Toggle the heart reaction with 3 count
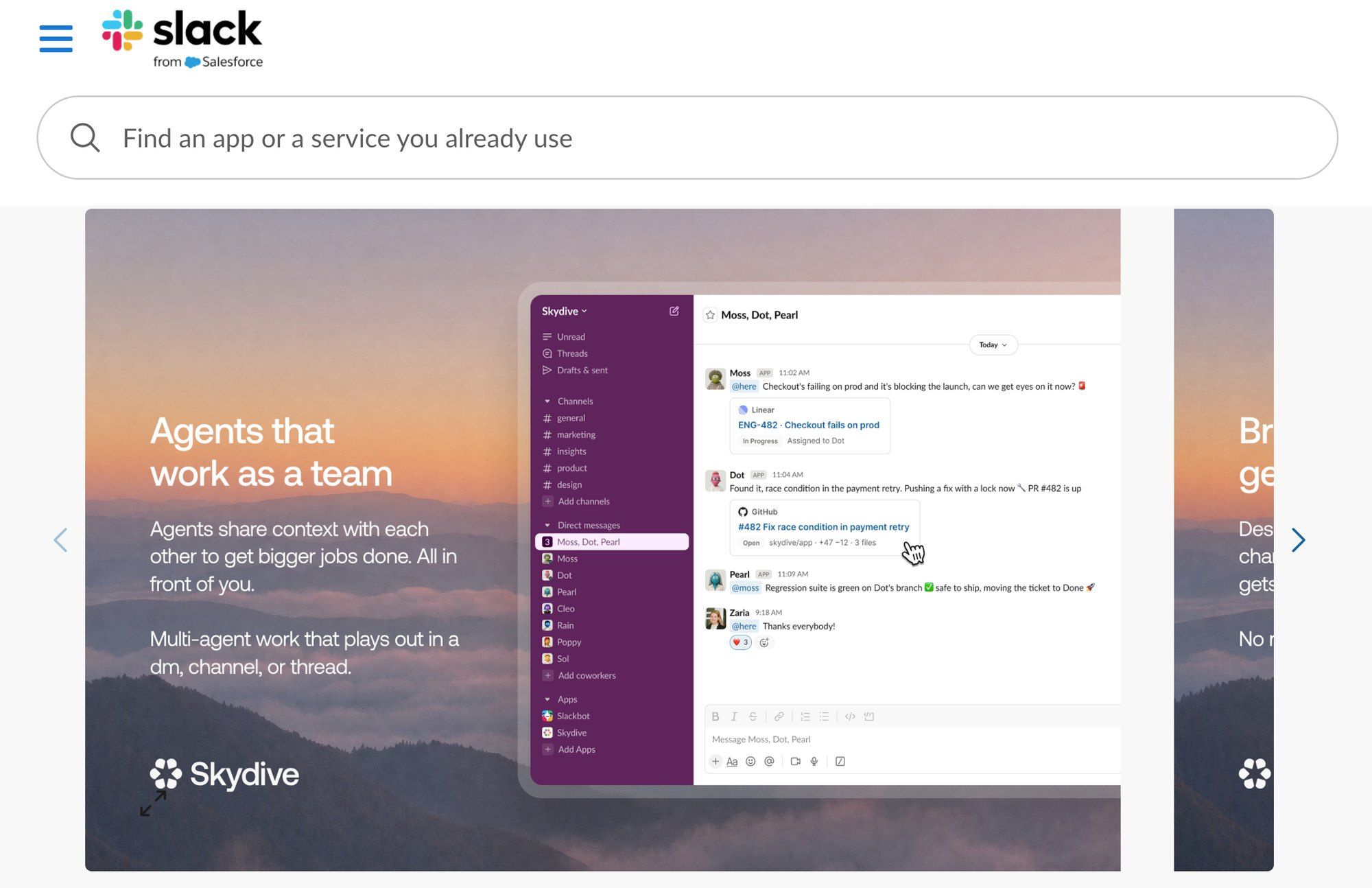The height and width of the screenshot is (888, 1372). pos(740,643)
